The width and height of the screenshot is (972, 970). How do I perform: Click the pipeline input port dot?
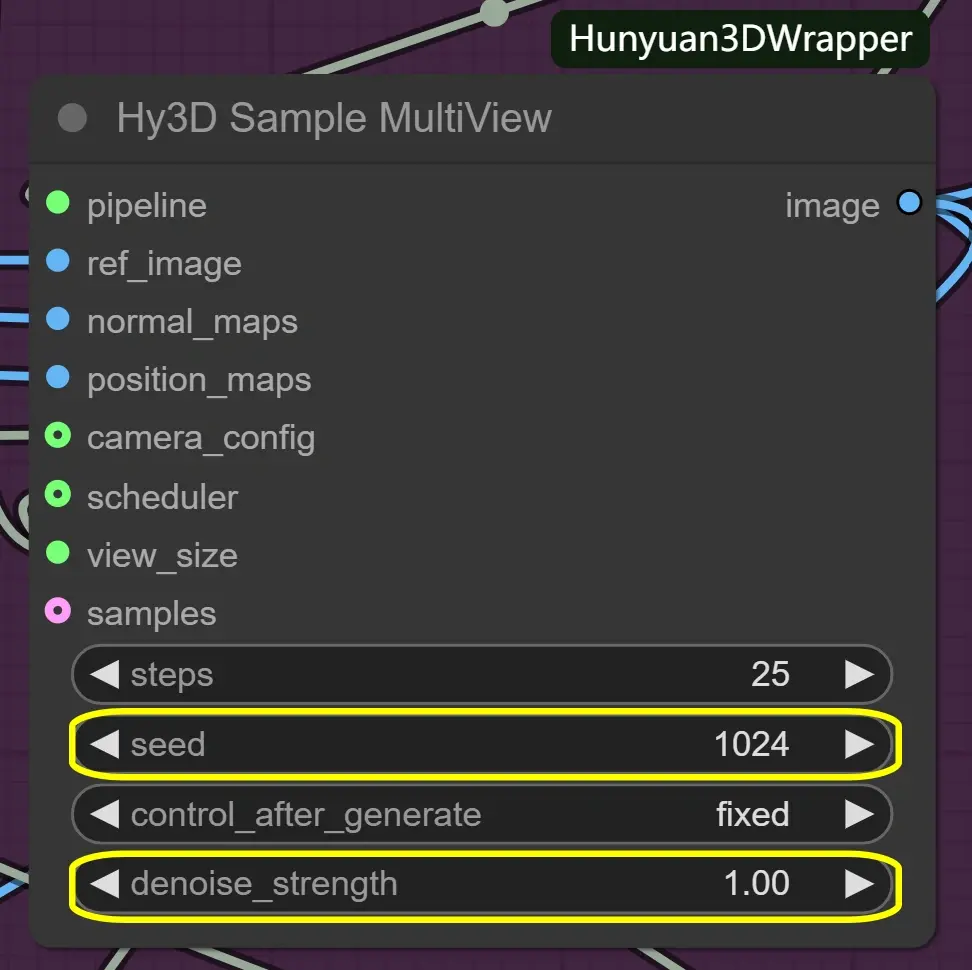57,203
